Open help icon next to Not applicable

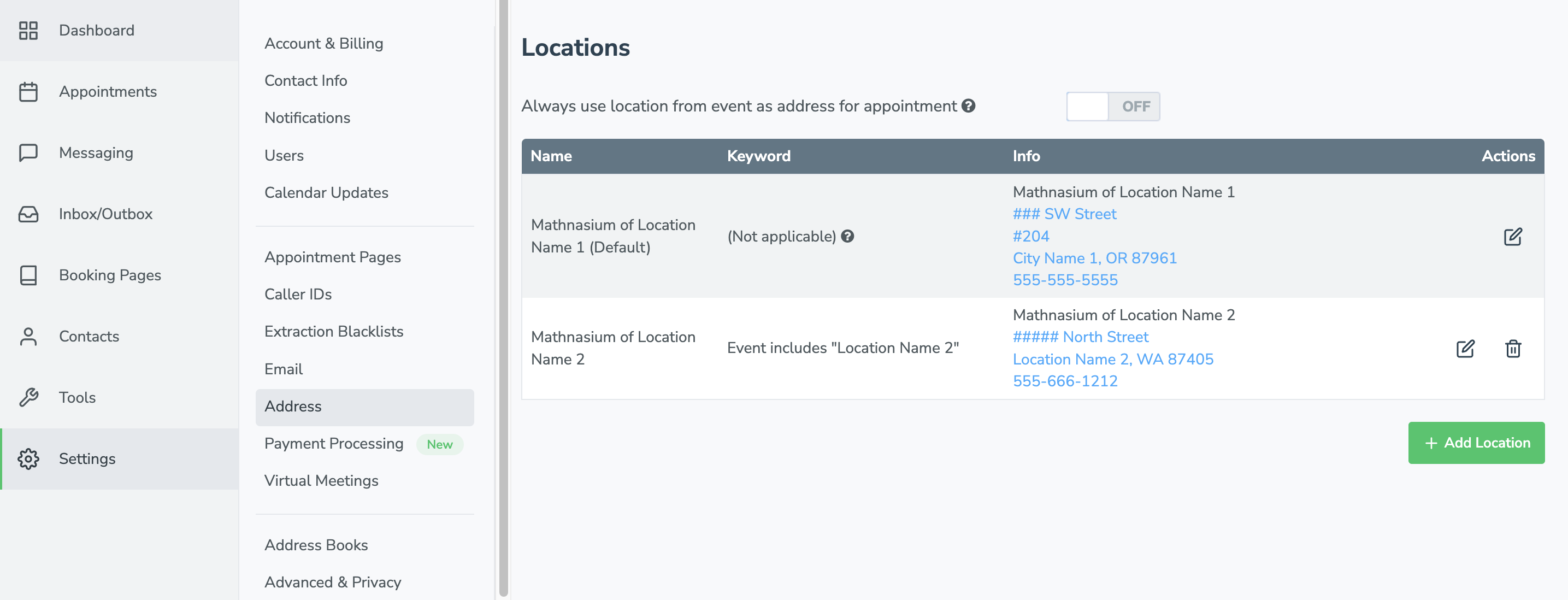[847, 236]
